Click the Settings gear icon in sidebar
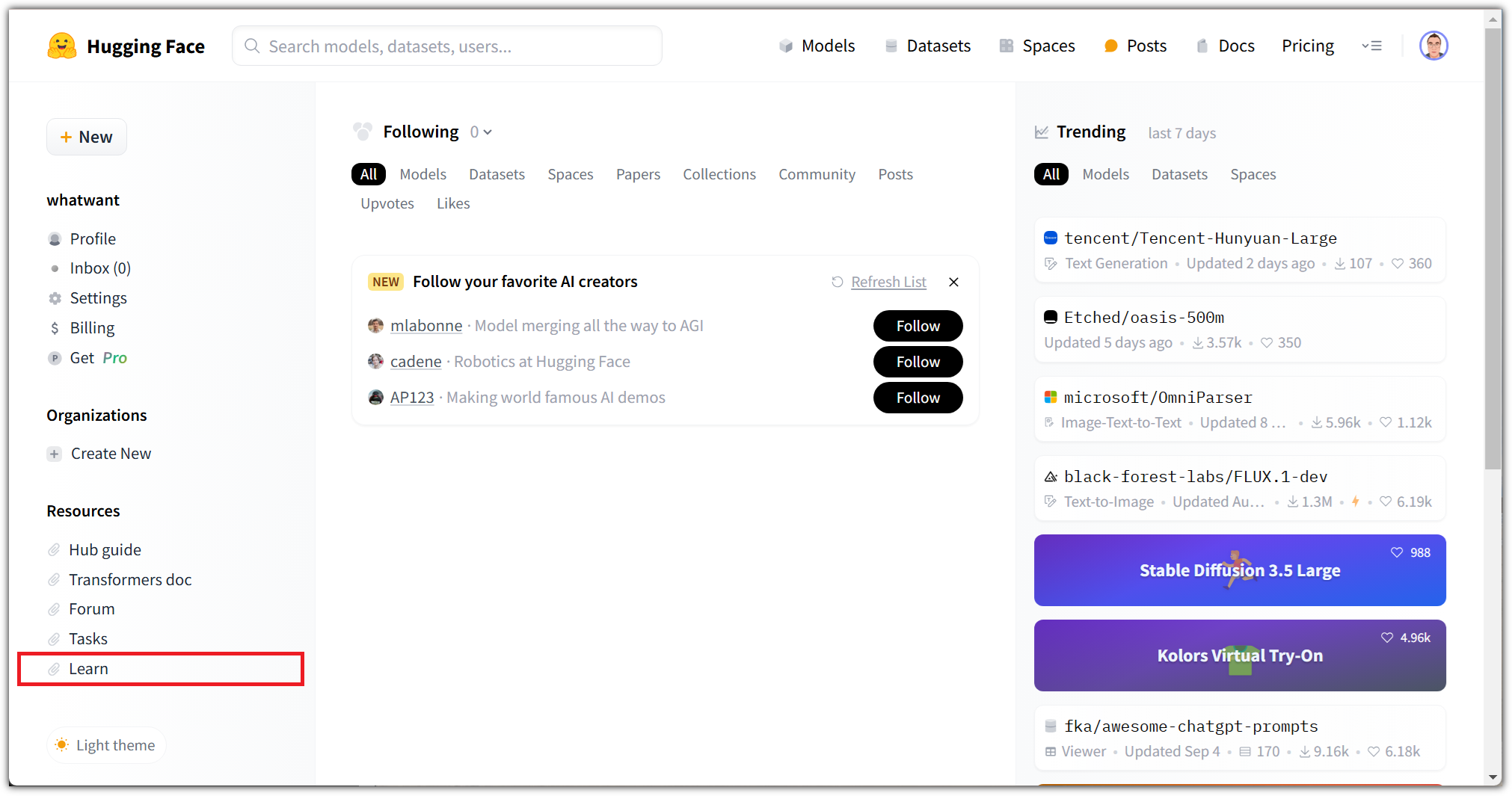This screenshot has height=796, width=1512. pyautogui.click(x=55, y=298)
